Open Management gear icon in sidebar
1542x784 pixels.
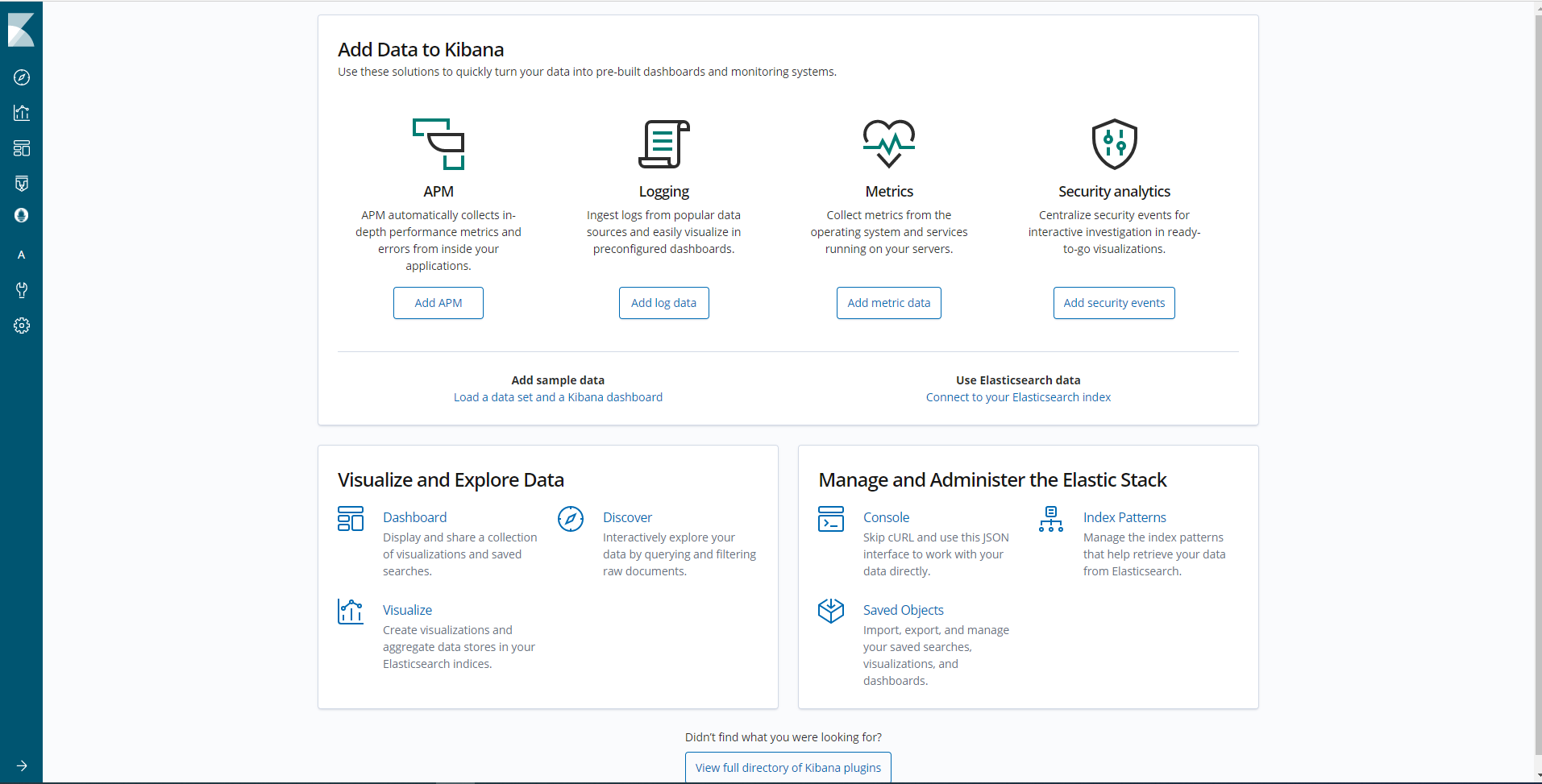22,326
